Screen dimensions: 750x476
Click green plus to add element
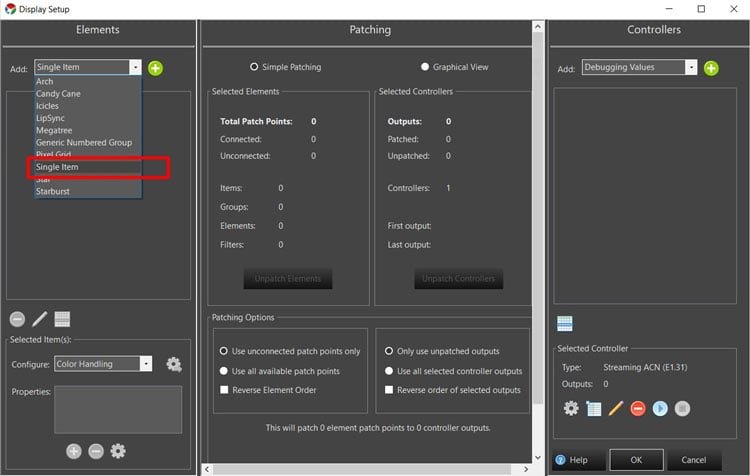156,68
